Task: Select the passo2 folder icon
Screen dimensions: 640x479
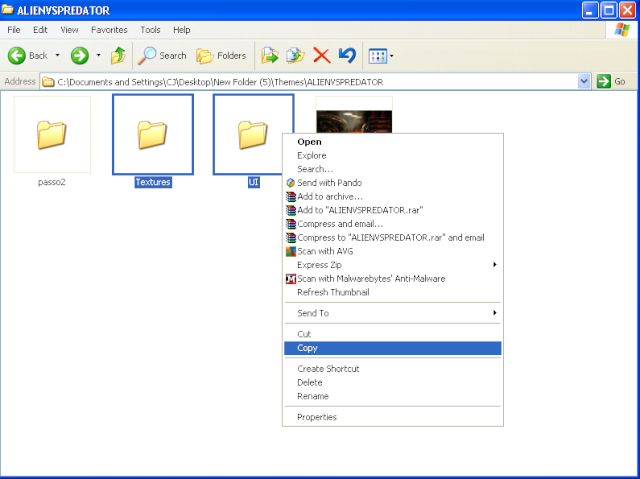Action: (52, 134)
